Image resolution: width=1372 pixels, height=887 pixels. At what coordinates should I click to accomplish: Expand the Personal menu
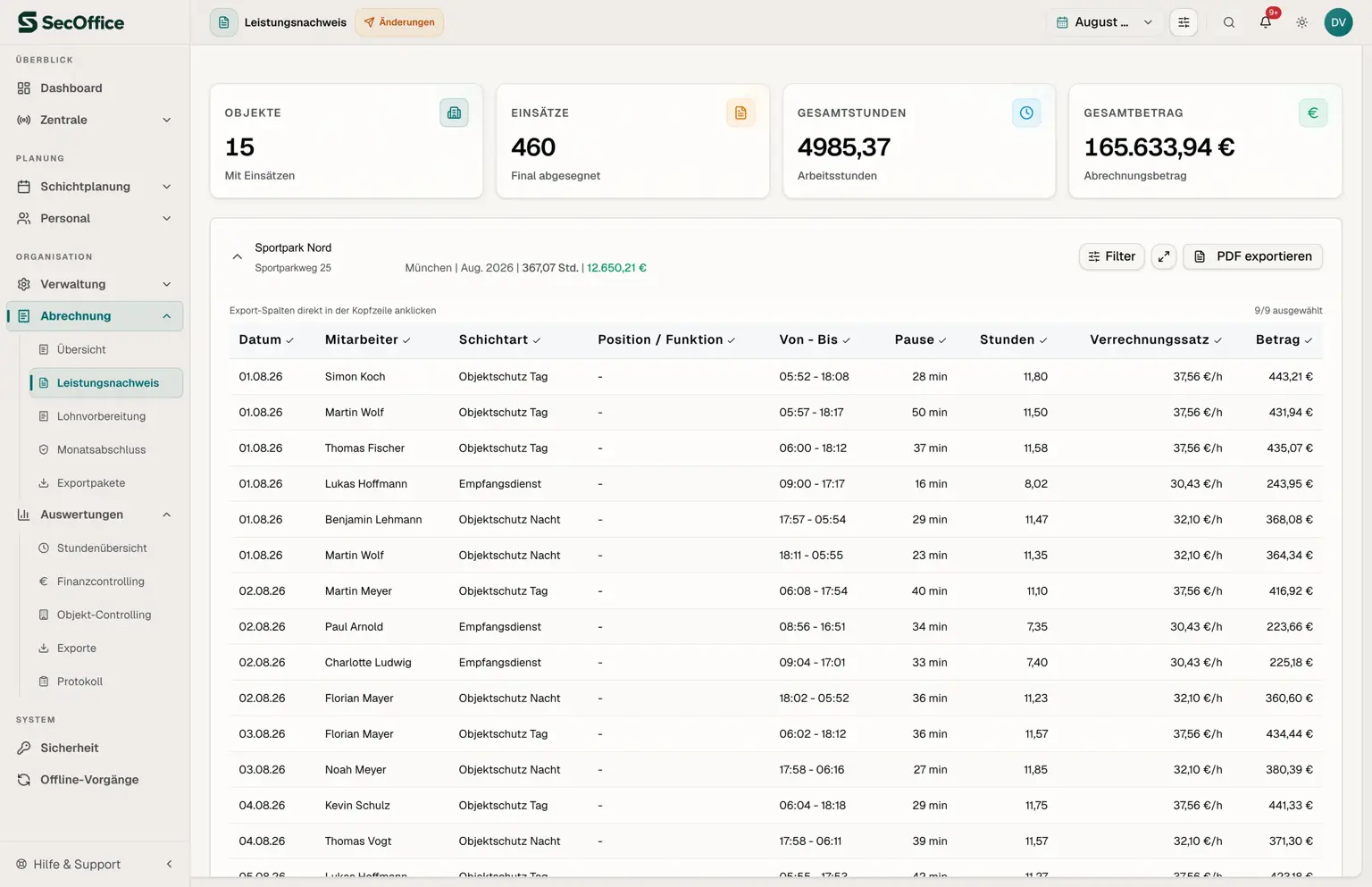(x=95, y=218)
